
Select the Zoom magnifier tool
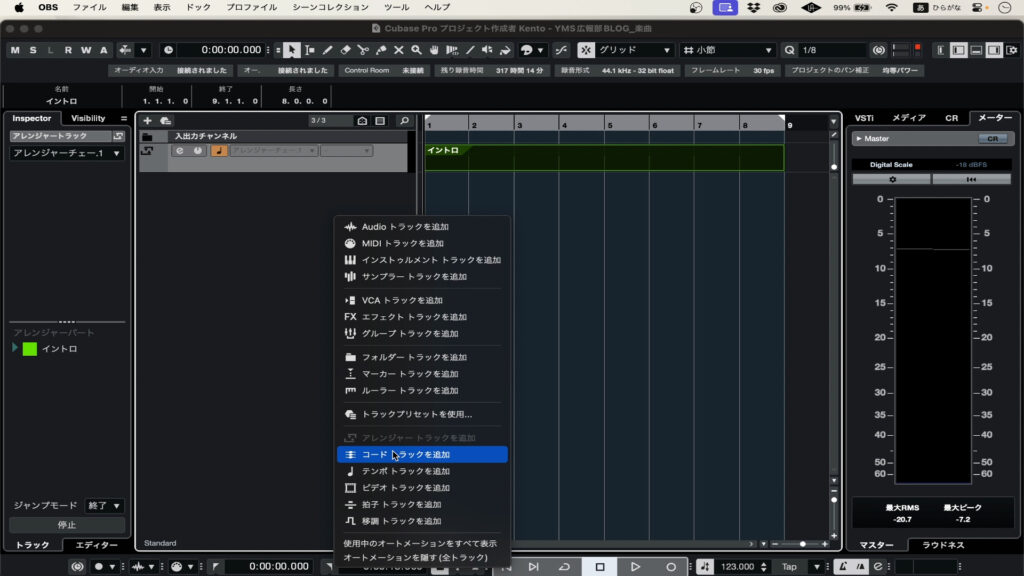416,50
